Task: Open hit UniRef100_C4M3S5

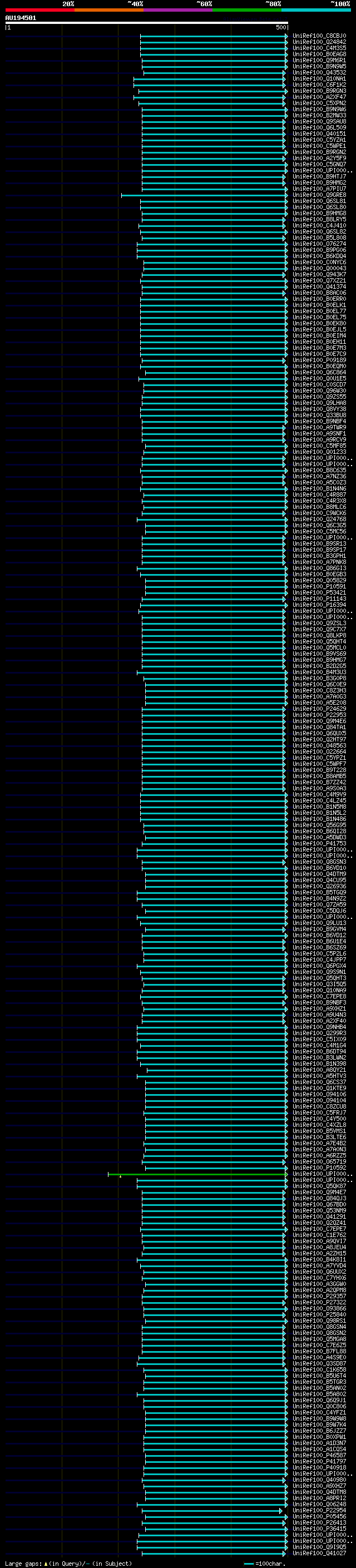Action: [x=319, y=48]
